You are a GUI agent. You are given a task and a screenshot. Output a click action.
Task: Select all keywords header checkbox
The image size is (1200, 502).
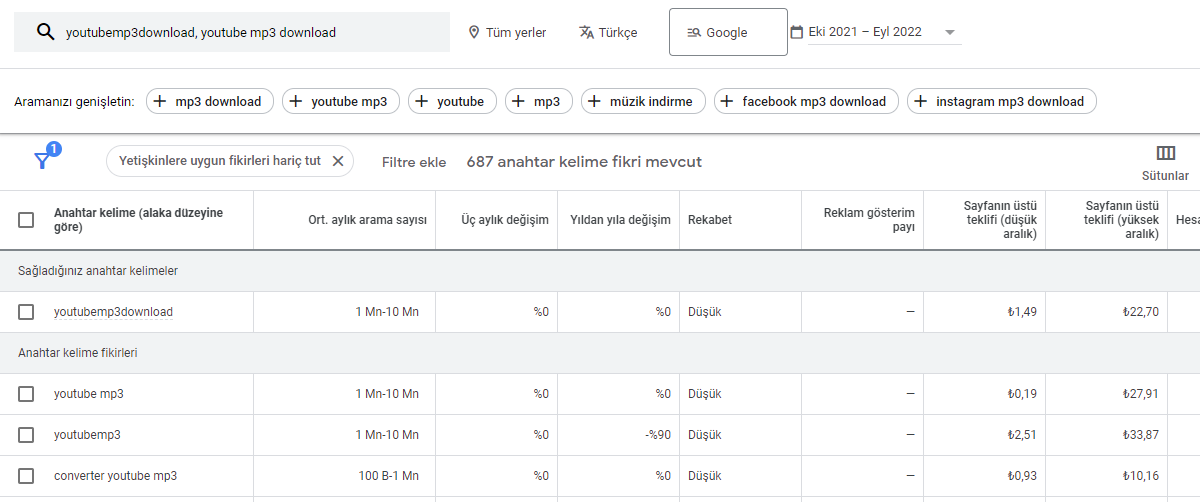tap(26, 220)
